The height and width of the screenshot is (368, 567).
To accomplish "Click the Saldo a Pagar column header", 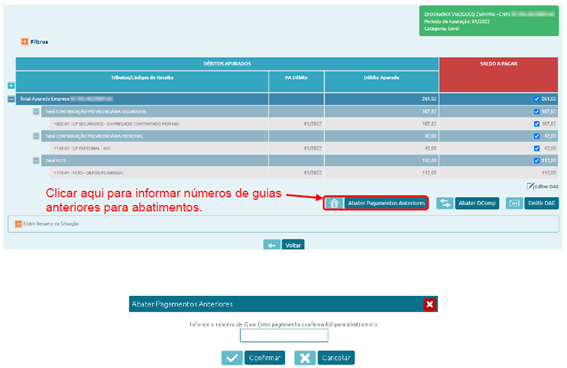I will pos(498,74).
